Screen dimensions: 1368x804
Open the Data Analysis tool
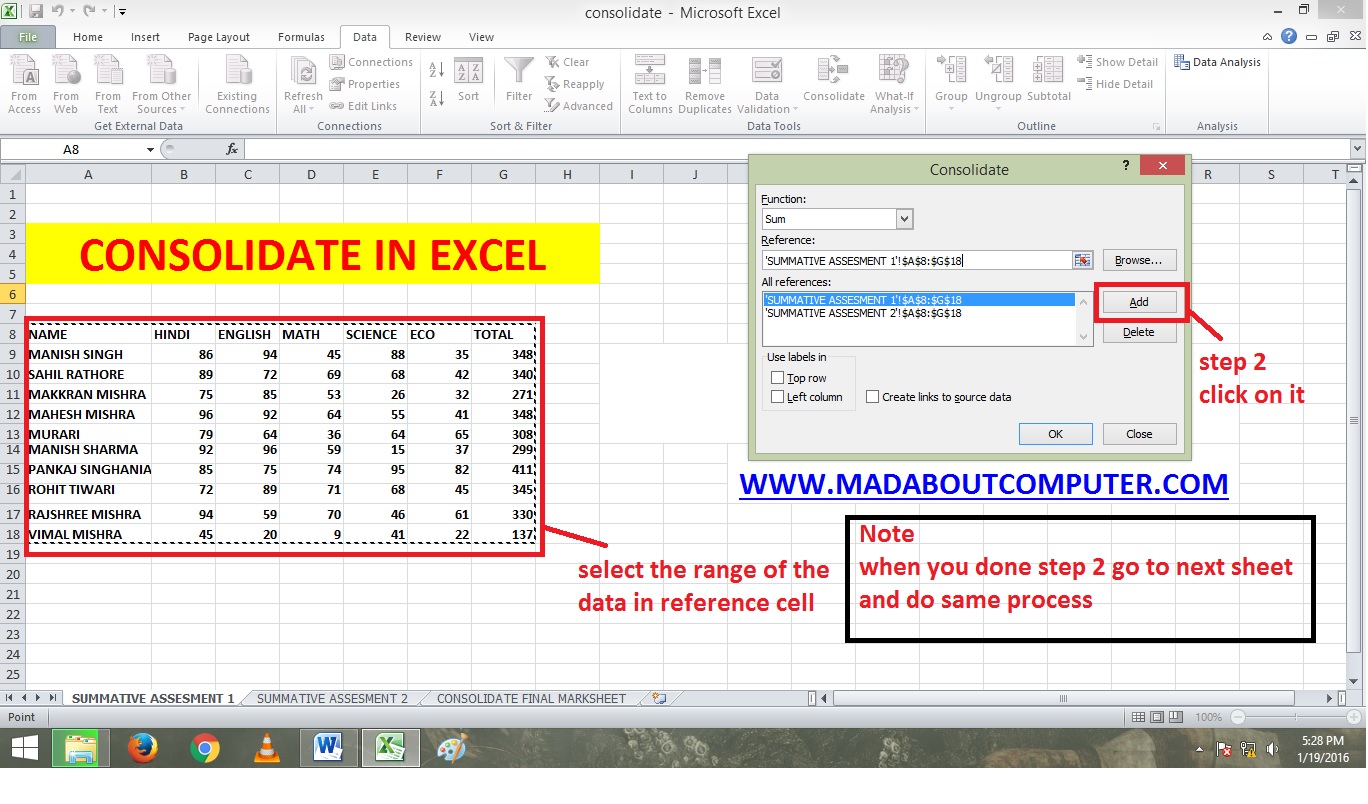pyautogui.click(x=1218, y=62)
